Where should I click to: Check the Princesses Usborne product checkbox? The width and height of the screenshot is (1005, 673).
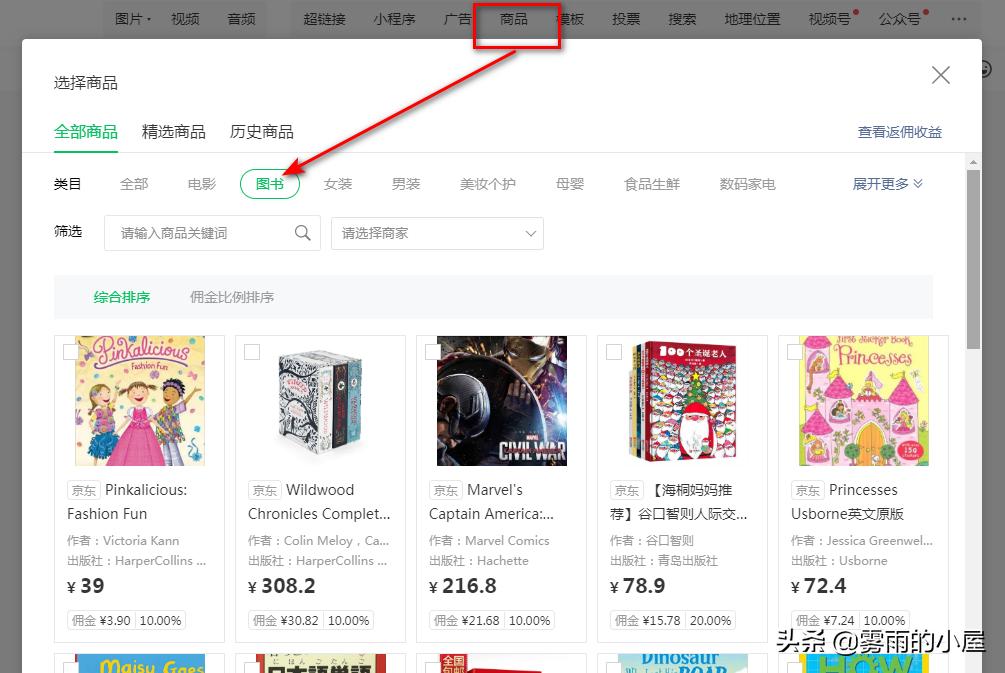click(795, 352)
